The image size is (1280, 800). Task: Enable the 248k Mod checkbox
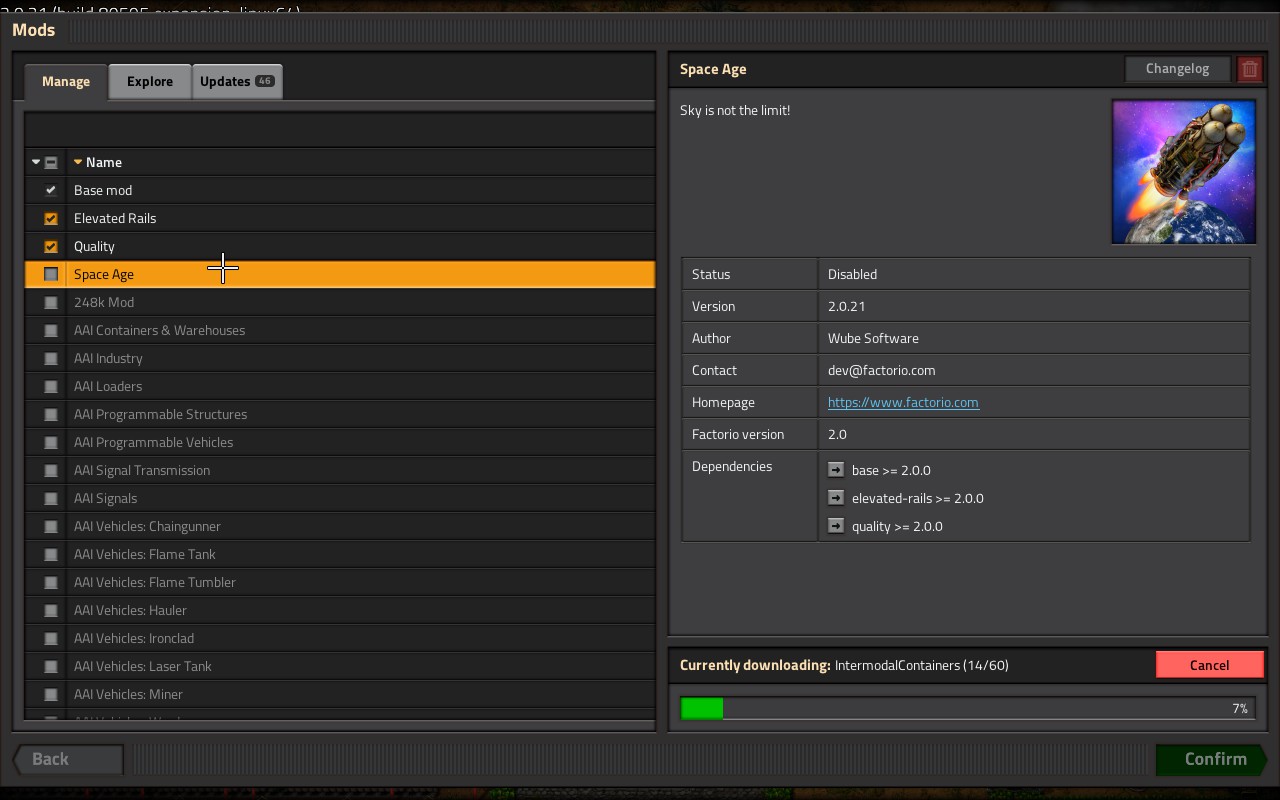point(51,302)
